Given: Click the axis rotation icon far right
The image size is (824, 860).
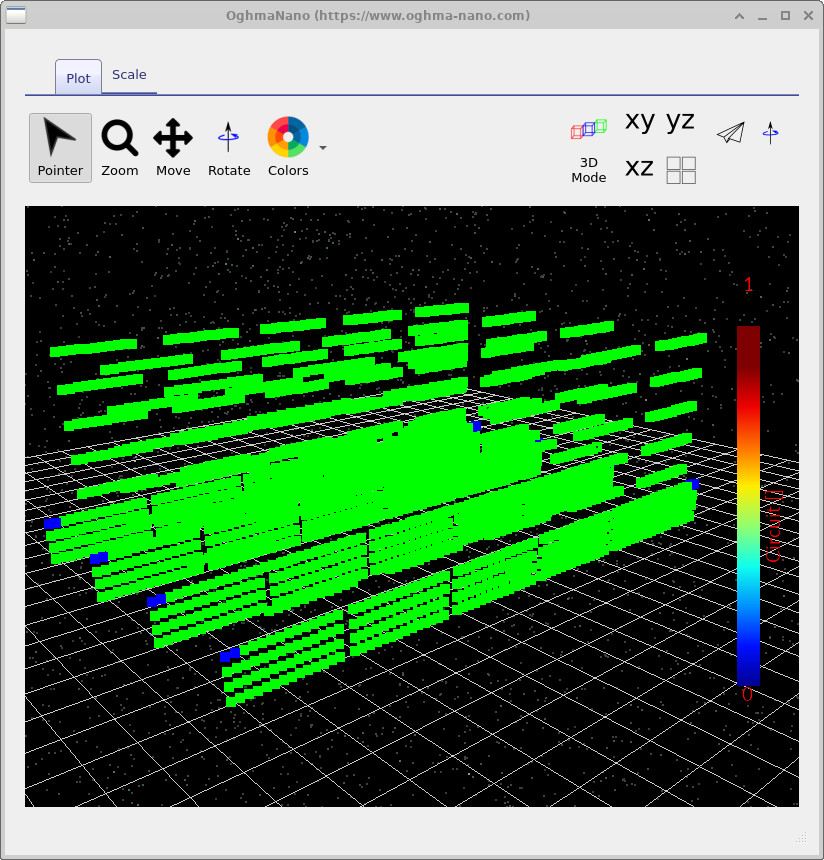Looking at the screenshot, I should tap(770, 132).
